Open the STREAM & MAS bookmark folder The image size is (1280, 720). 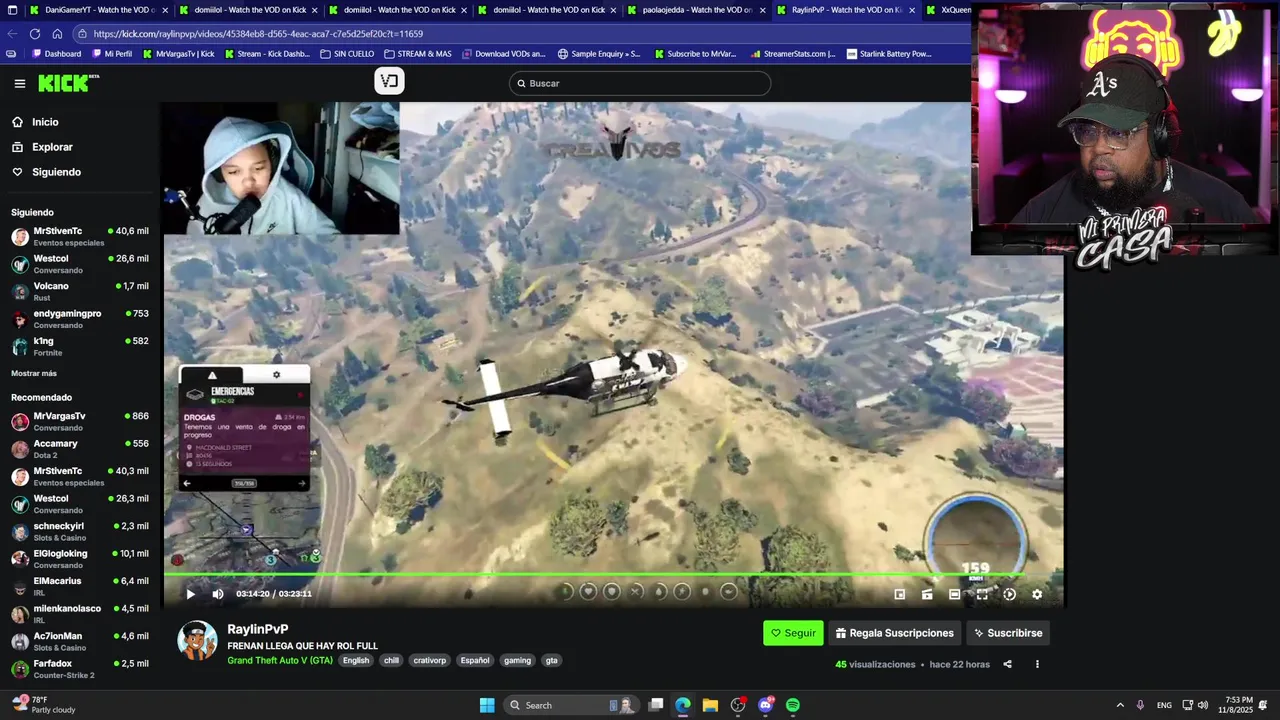point(417,54)
